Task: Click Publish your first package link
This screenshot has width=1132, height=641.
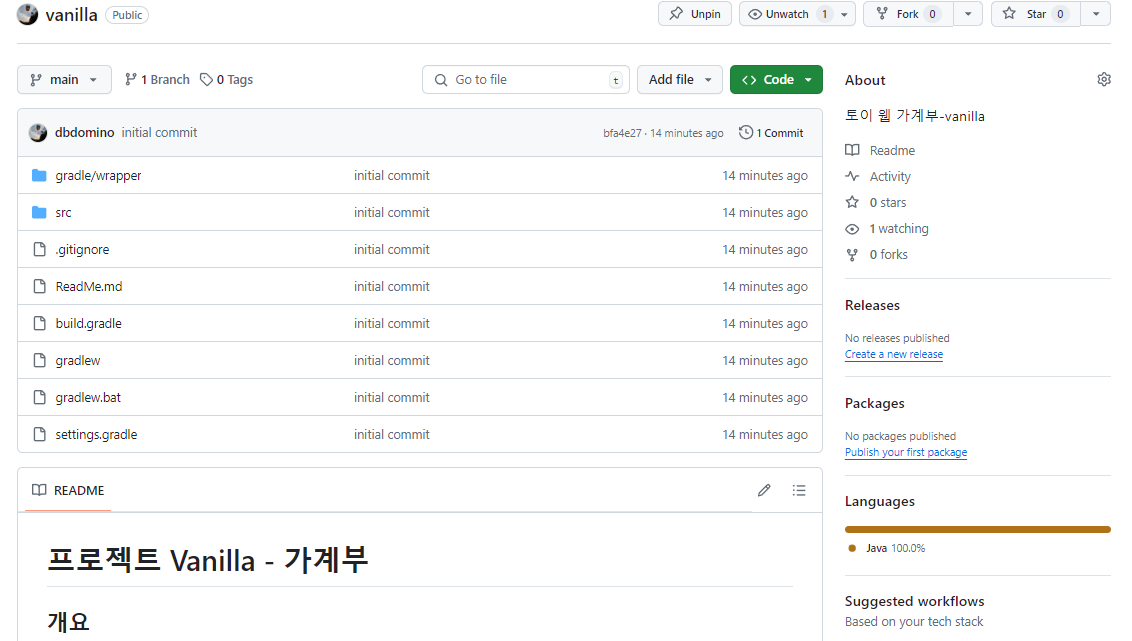Action: coord(906,453)
